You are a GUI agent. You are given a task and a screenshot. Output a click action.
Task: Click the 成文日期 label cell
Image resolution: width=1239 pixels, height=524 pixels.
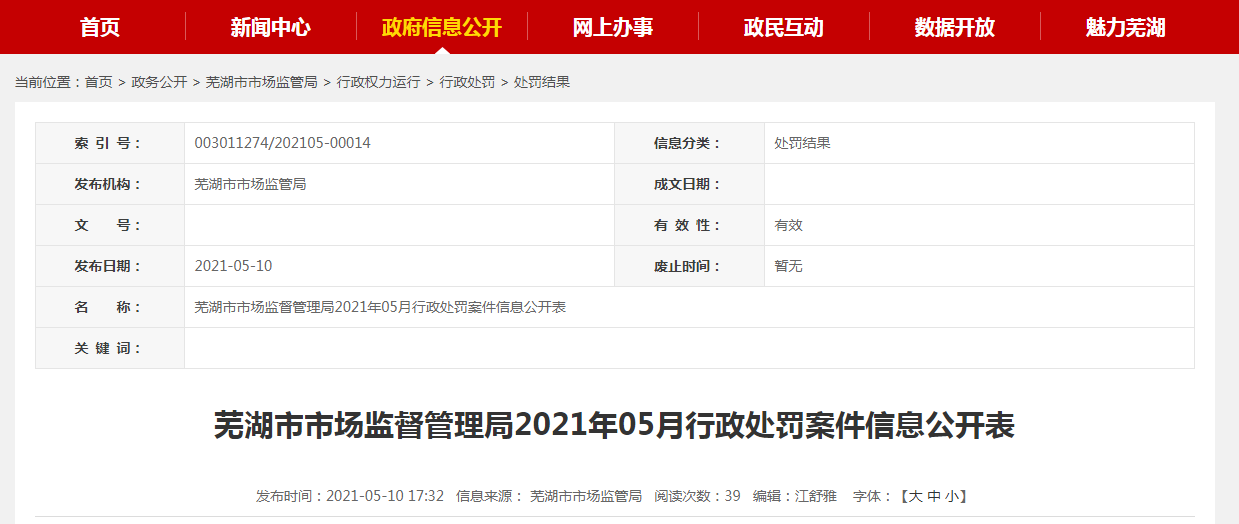(x=690, y=184)
